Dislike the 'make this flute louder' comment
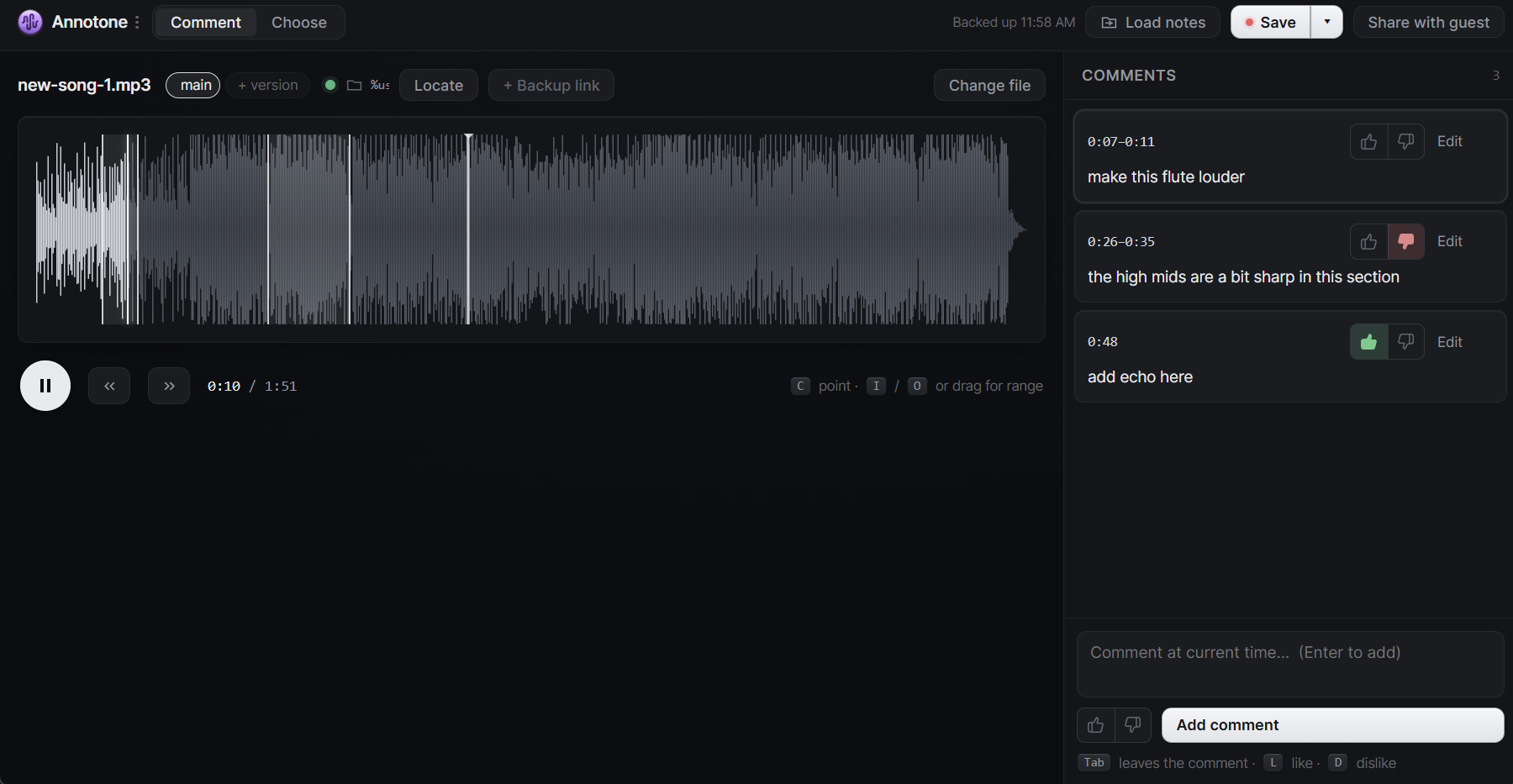The height and width of the screenshot is (784, 1513). click(1405, 141)
